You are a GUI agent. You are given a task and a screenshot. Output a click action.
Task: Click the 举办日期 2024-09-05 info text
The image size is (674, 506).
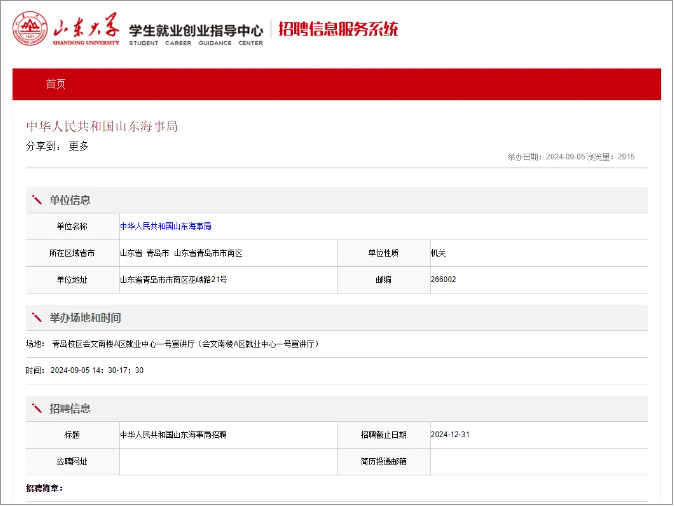click(x=546, y=157)
